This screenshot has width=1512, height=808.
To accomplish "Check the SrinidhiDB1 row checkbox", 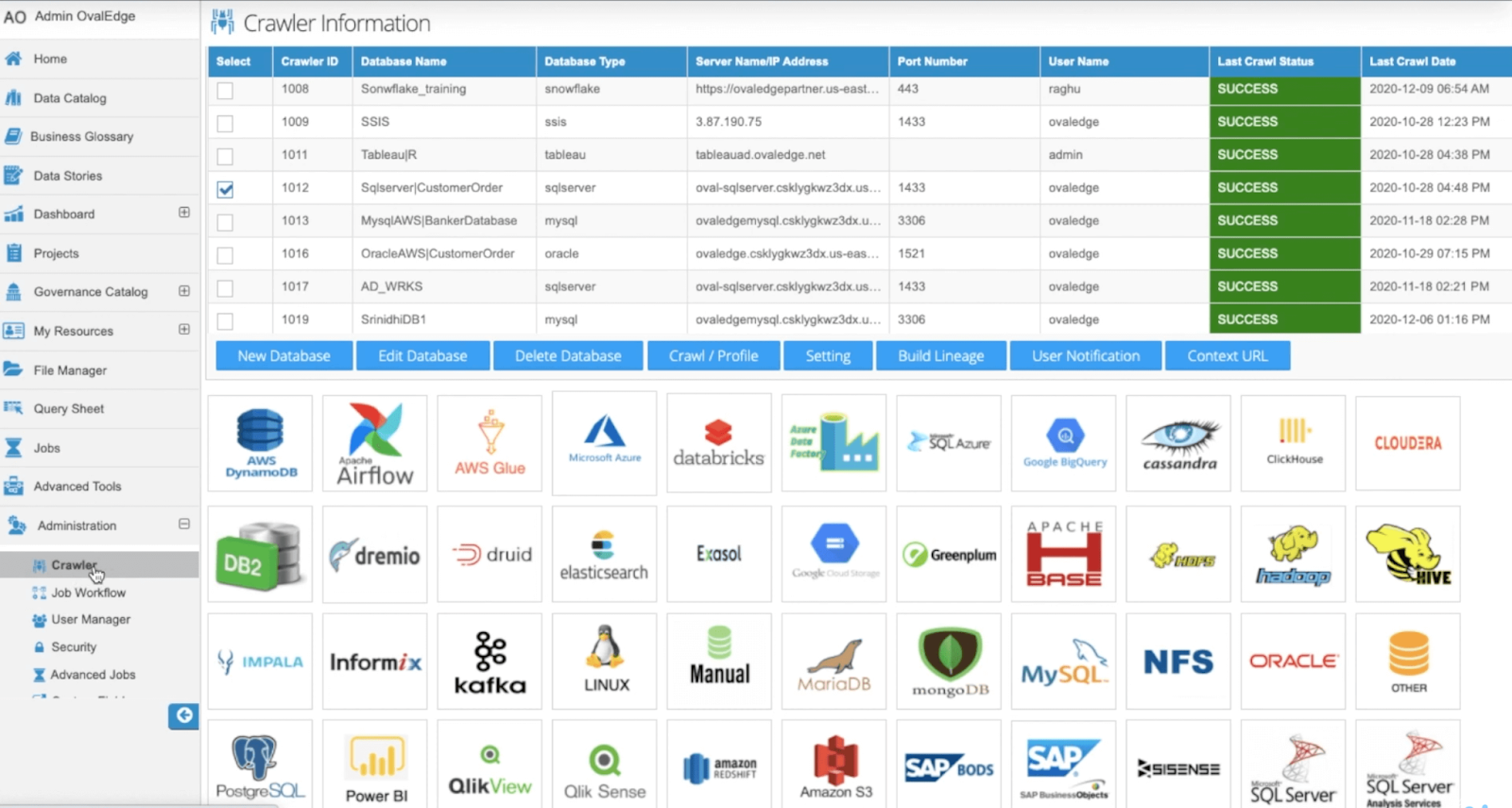I will [225, 321].
